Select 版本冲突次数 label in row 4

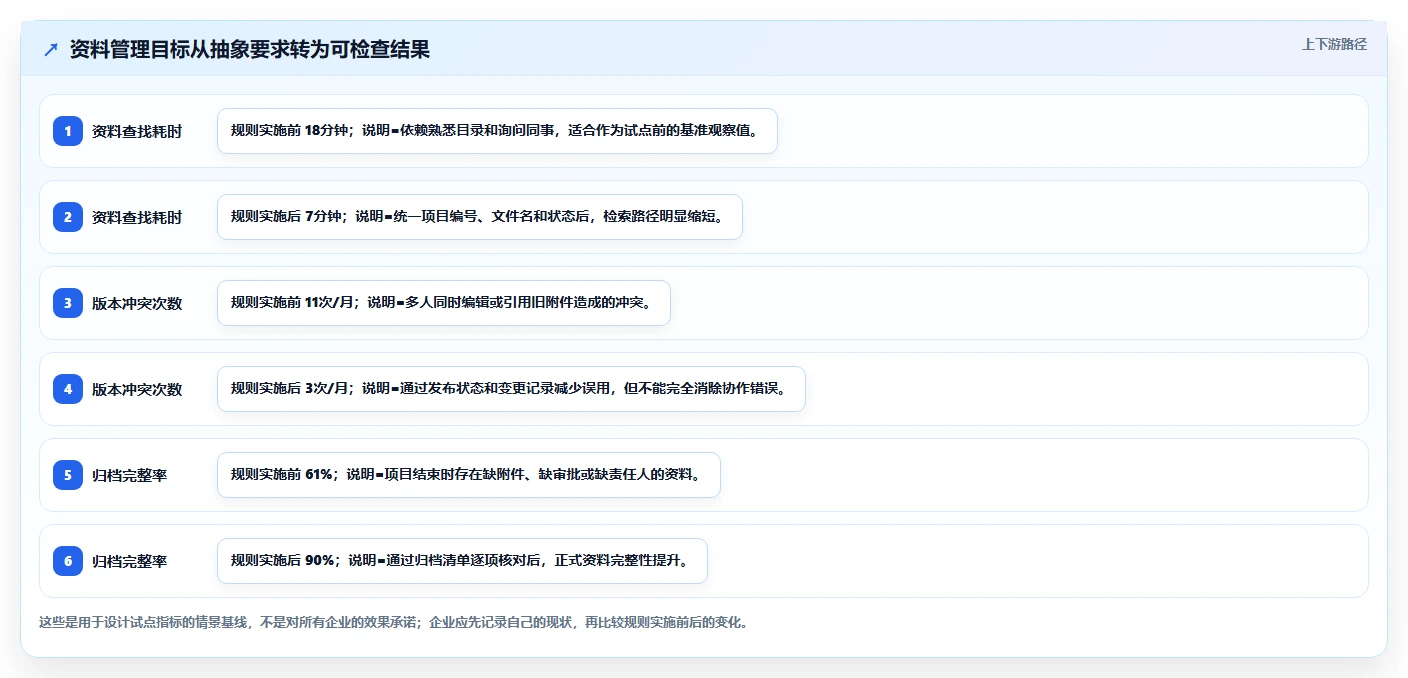pos(137,389)
